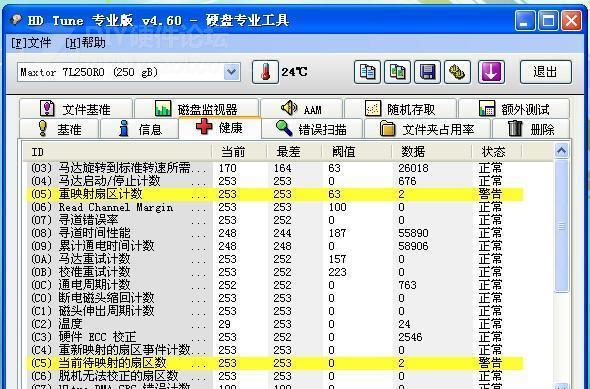Click the vertical scrollbar thumb
Image resolution: width=590 pixels, height=389 pixels.
(x=561, y=226)
